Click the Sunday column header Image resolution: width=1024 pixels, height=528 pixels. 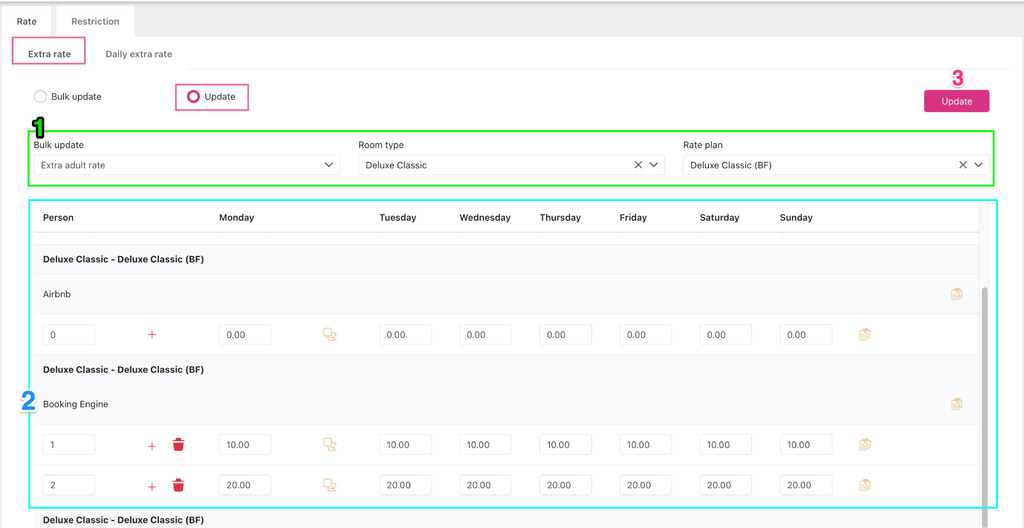pyautogui.click(x=796, y=218)
